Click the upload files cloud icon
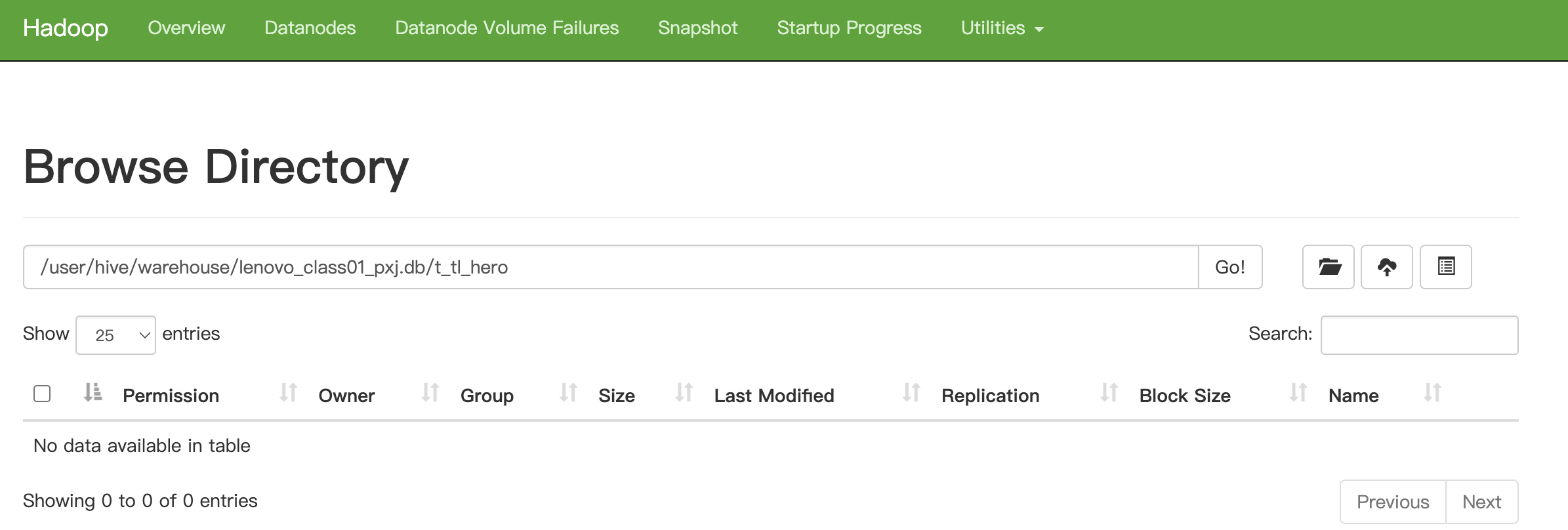 [x=1387, y=267]
